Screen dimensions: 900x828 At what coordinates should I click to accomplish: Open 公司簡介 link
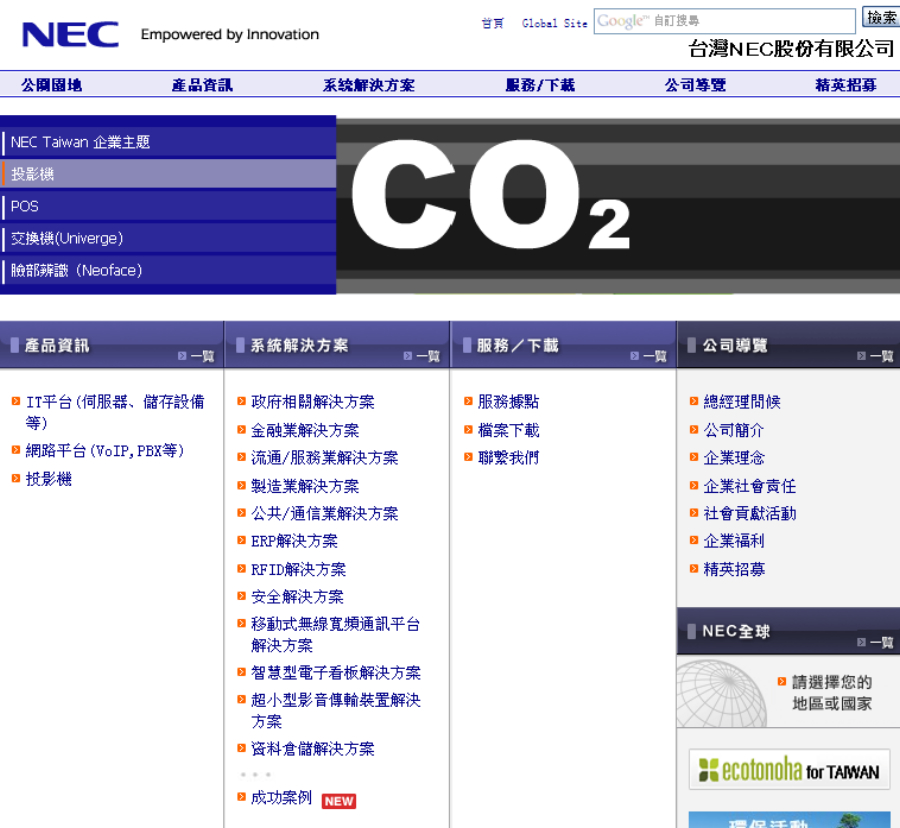pyautogui.click(x=734, y=430)
